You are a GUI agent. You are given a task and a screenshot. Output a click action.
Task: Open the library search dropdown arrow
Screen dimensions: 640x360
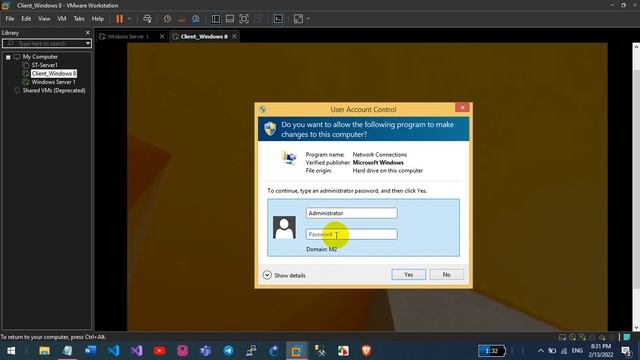(x=88, y=43)
